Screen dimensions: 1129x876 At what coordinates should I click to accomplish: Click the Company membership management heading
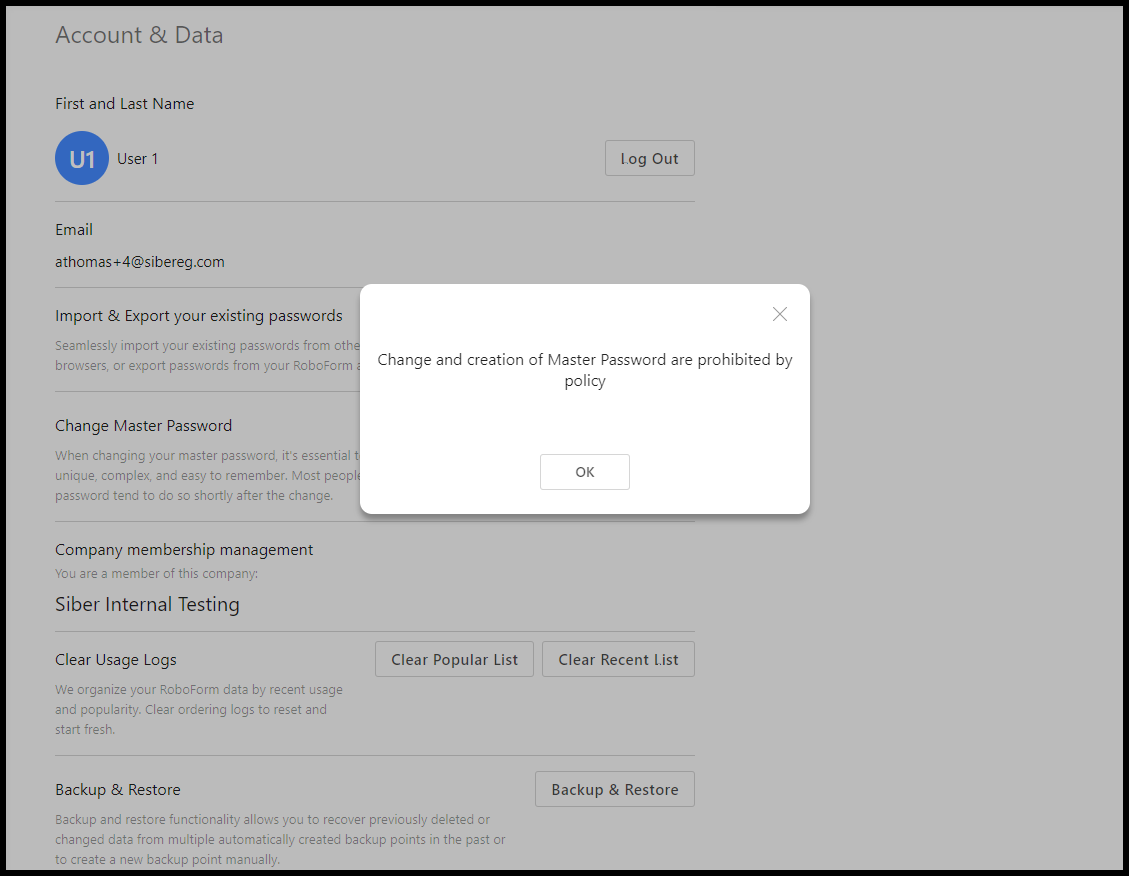point(184,550)
